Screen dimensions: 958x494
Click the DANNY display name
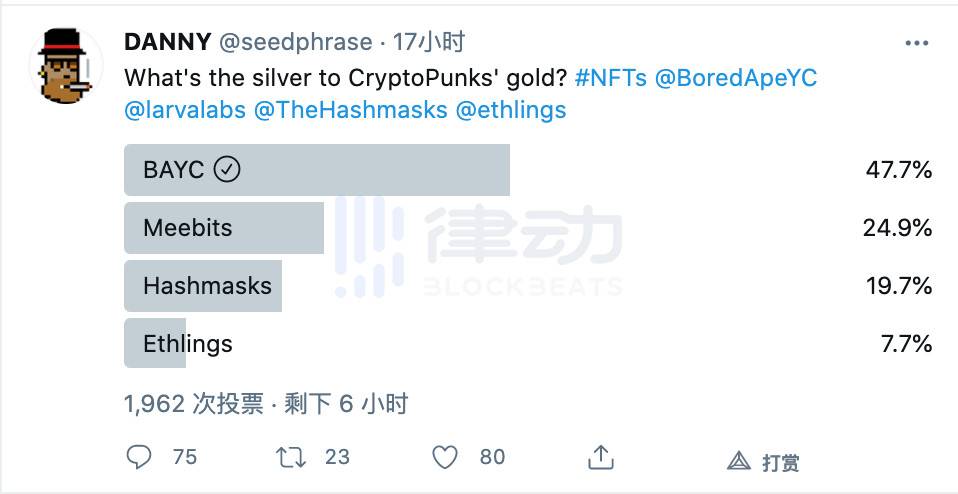[167, 42]
